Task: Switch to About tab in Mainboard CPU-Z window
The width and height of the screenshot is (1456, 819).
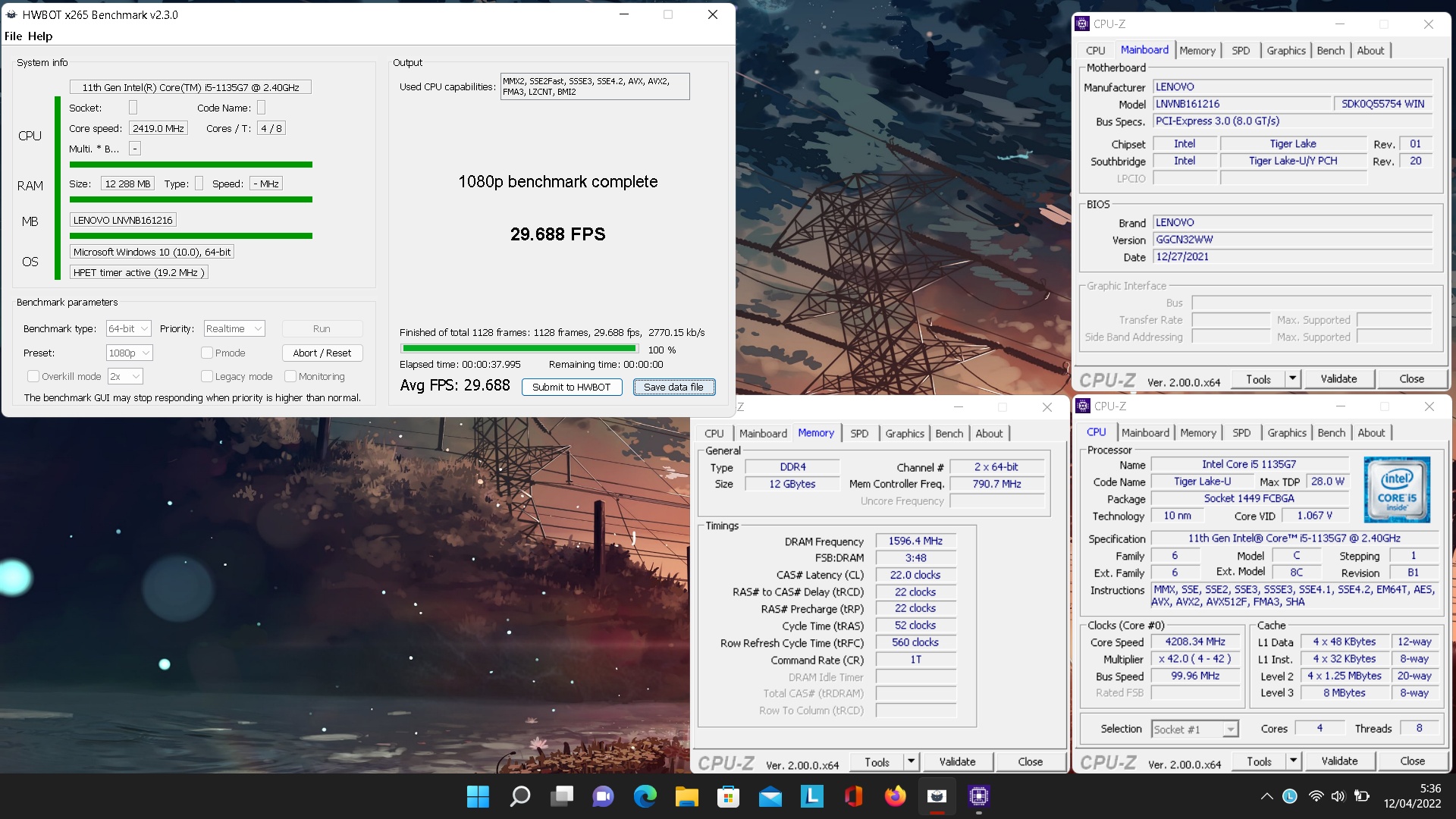Action: (x=1370, y=50)
